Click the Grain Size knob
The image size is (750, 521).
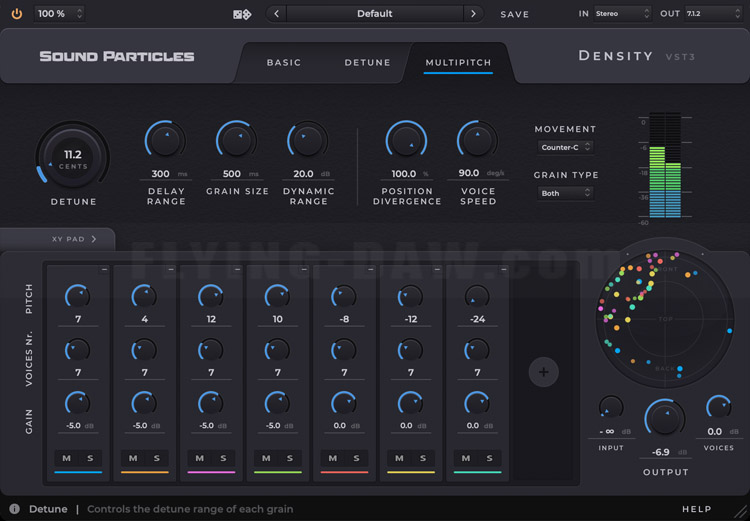(237, 140)
